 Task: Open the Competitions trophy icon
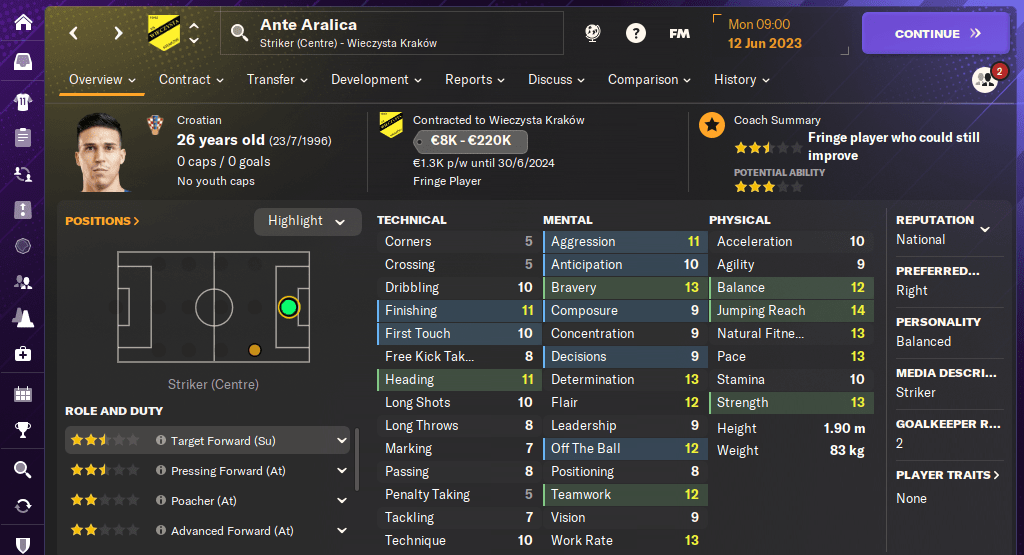(22, 430)
